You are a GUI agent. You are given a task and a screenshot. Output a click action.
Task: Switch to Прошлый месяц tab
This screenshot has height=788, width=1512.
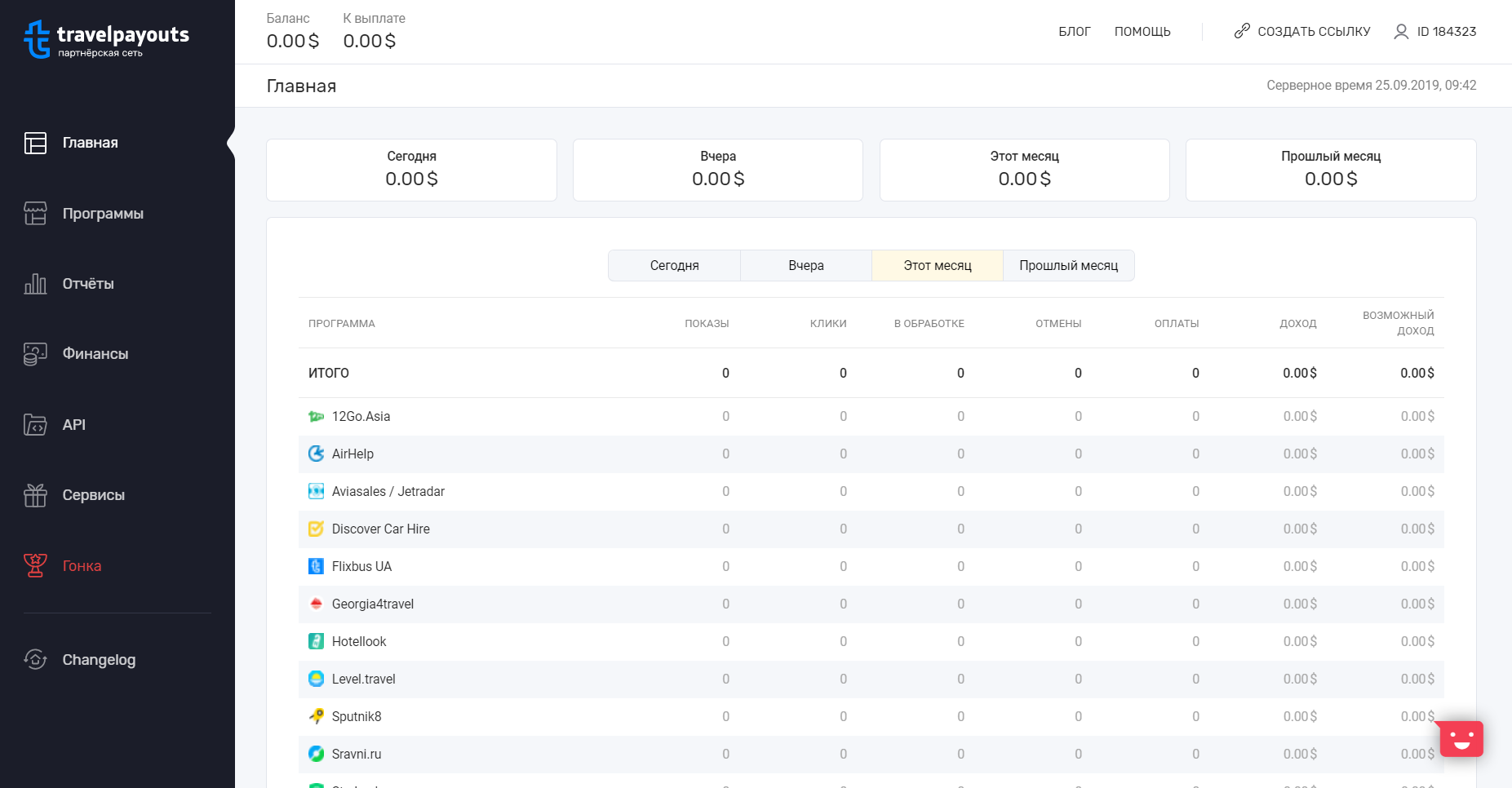tap(1068, 266)
